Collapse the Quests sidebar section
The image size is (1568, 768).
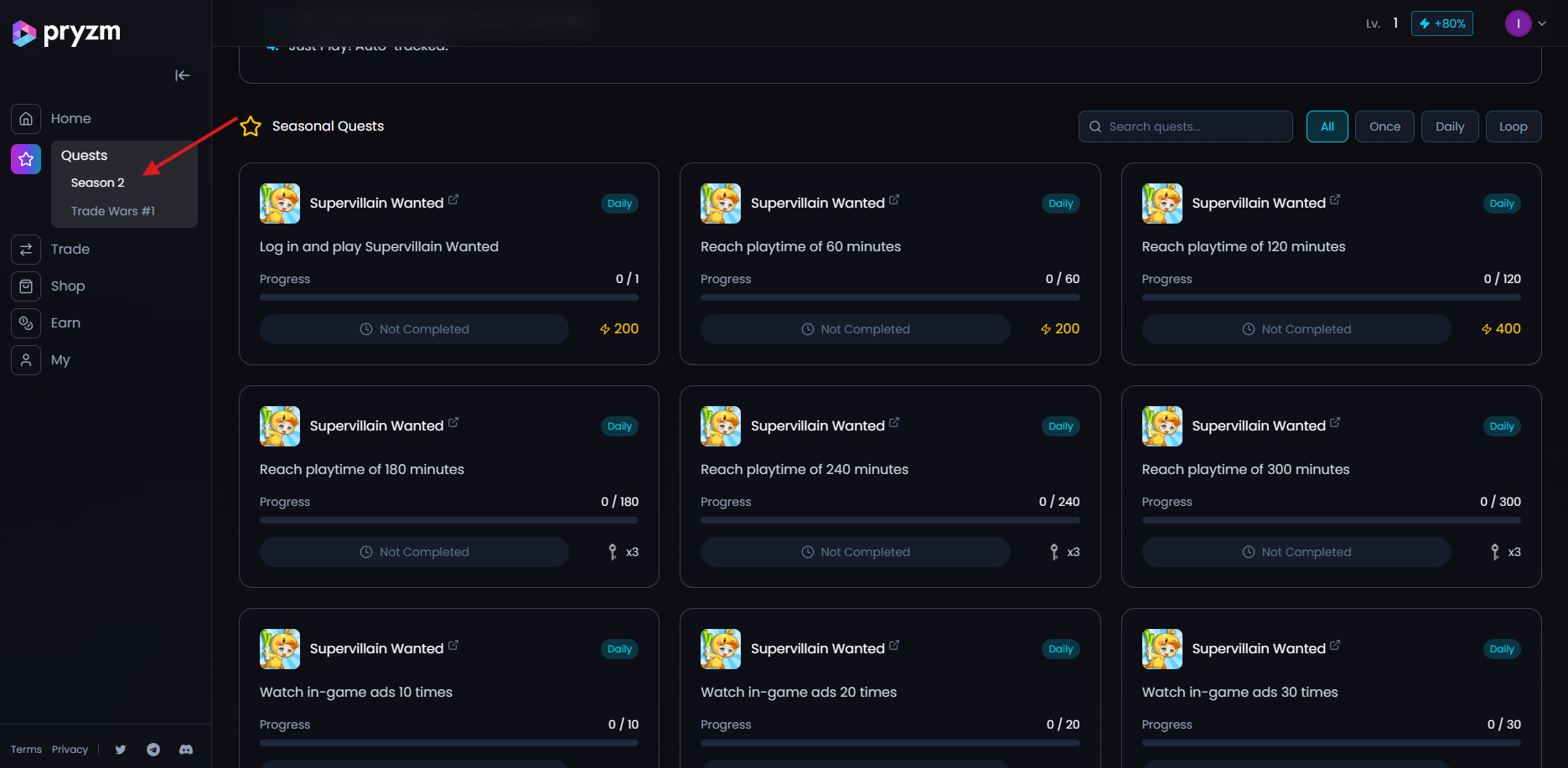[85, 156]
